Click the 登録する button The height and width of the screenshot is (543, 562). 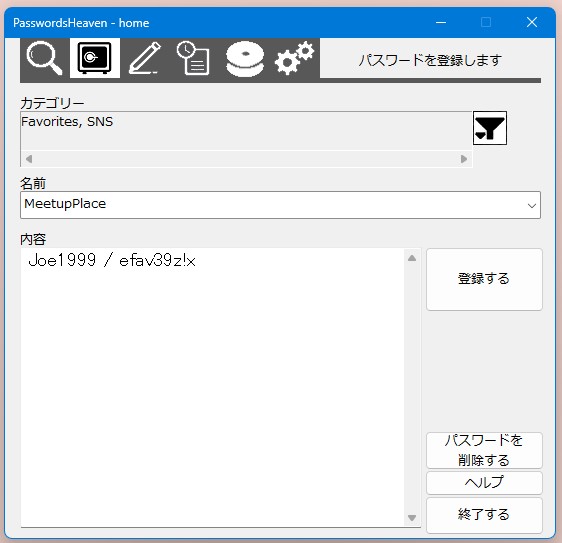(484, 279)
